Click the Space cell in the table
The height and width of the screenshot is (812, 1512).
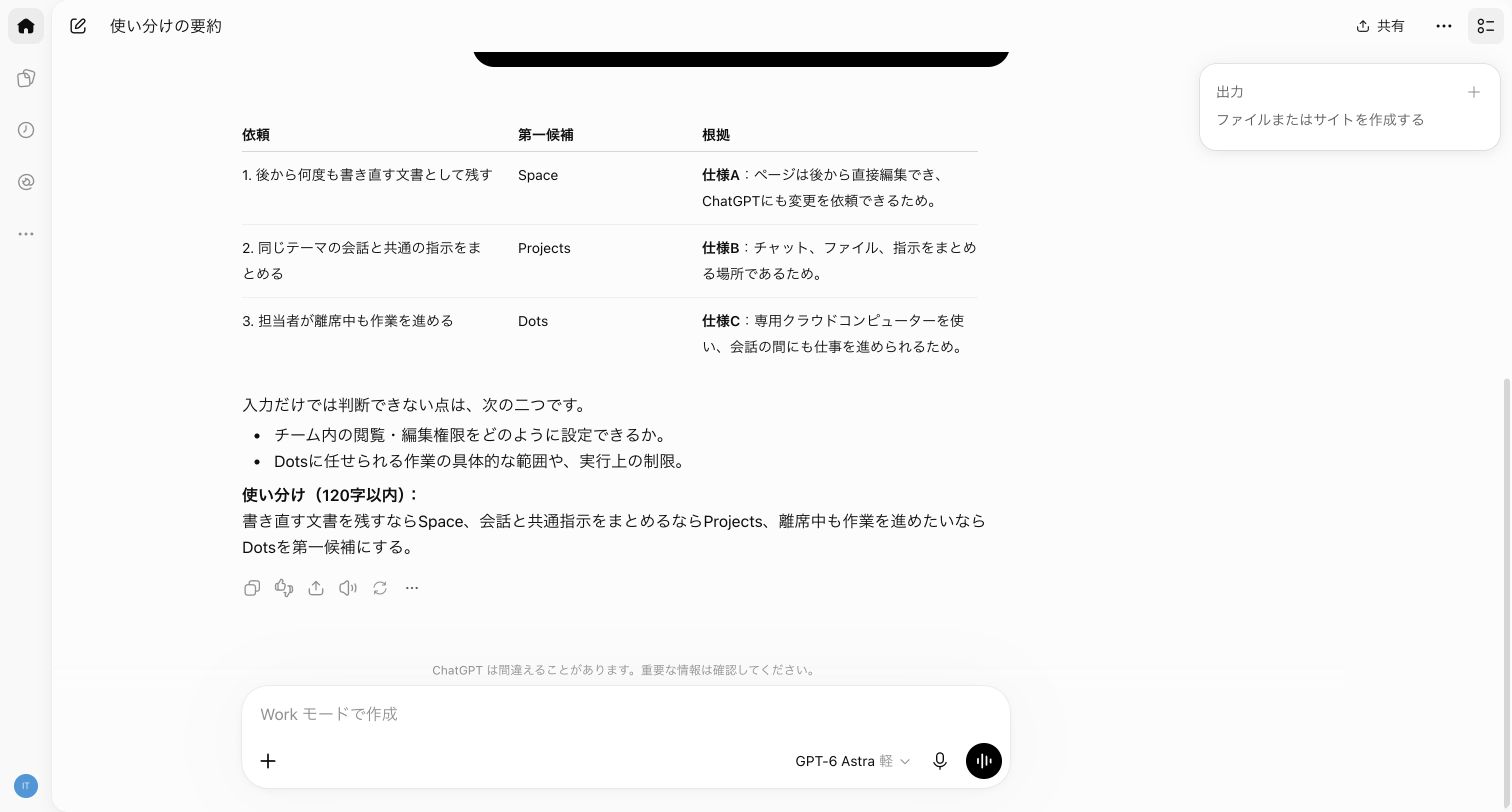click(538, 175)
